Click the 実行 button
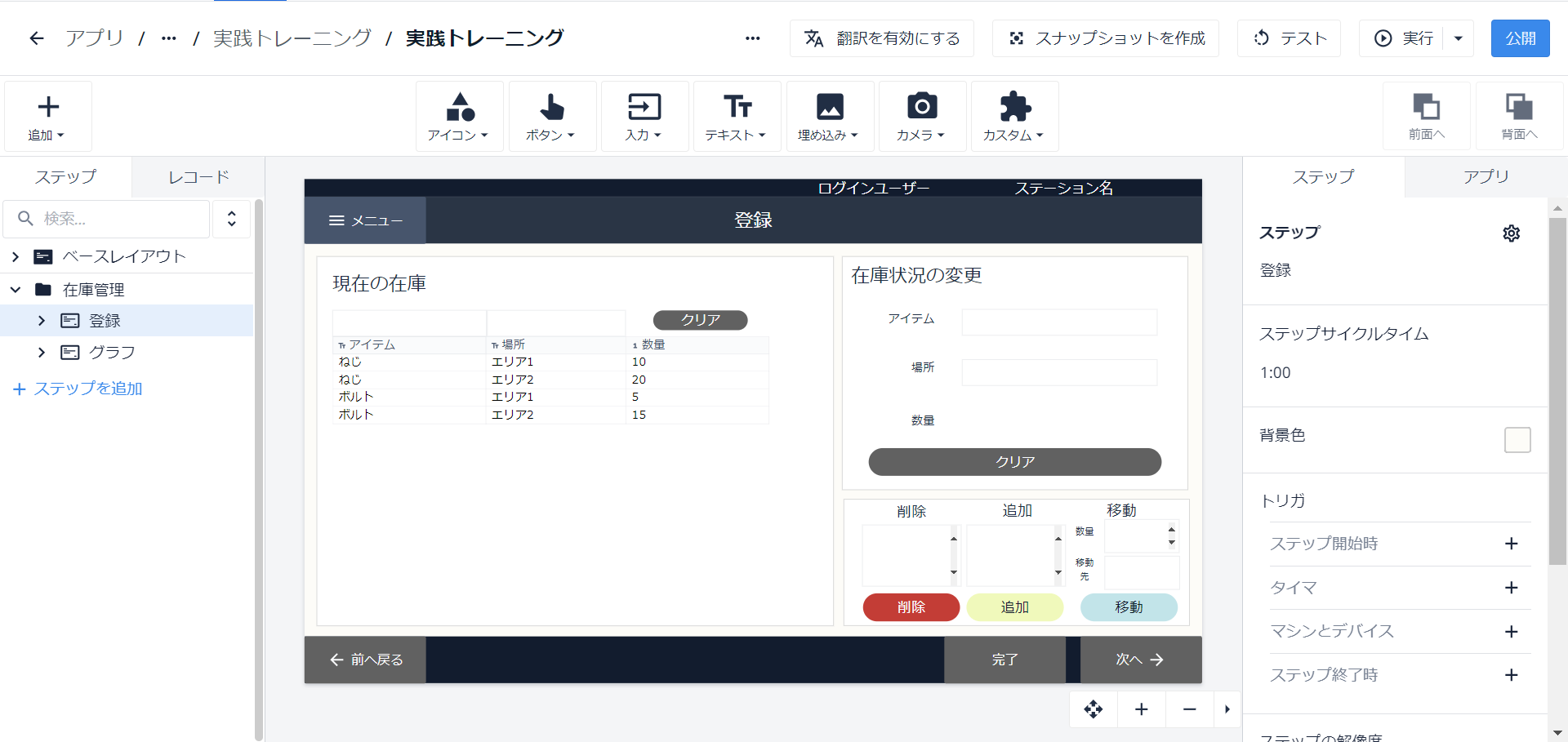Screen dimensions: 1568x742 pyautogui.click(x=1403, y=38)
